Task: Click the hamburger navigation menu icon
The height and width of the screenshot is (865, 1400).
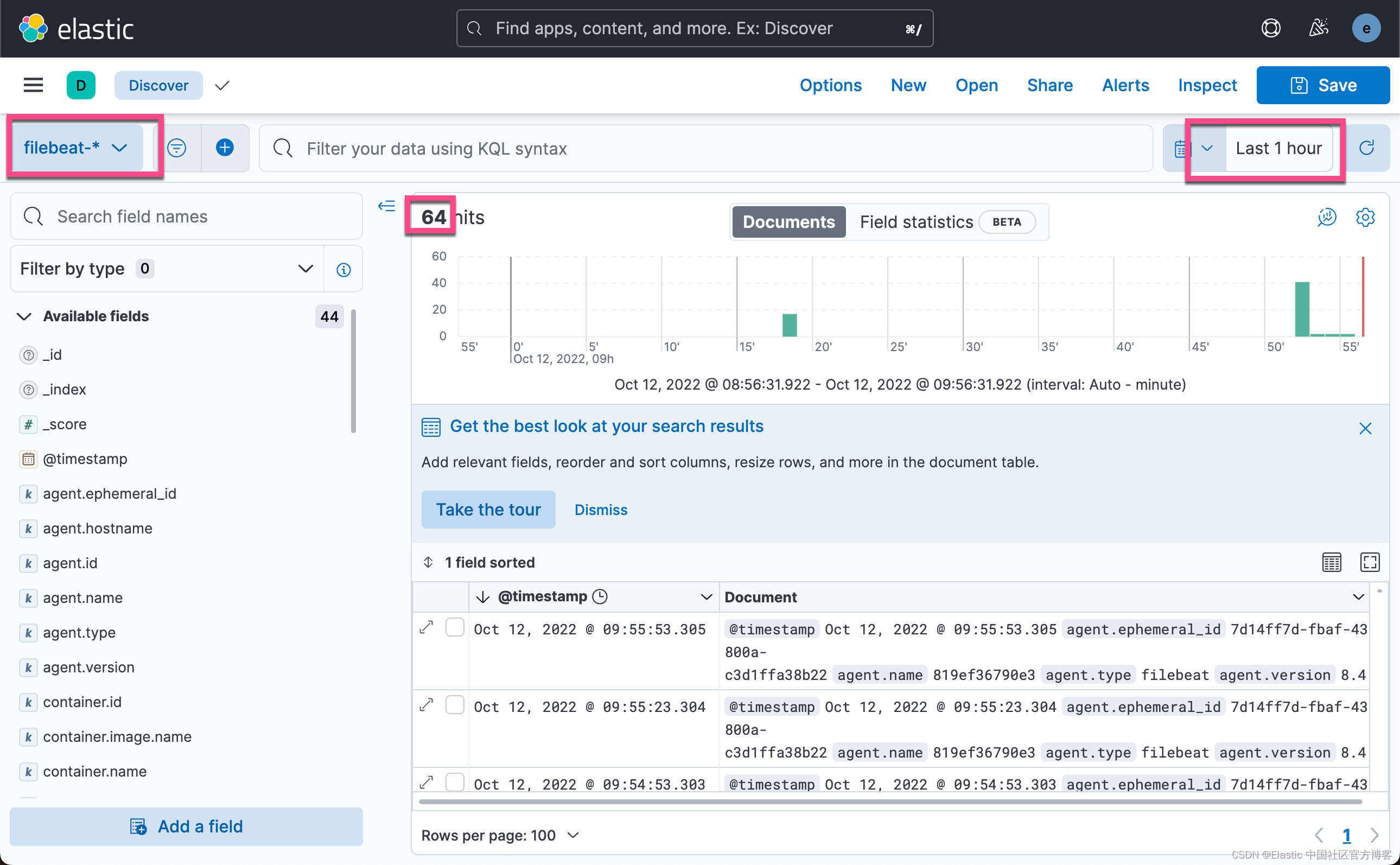Action: [33, 85]
